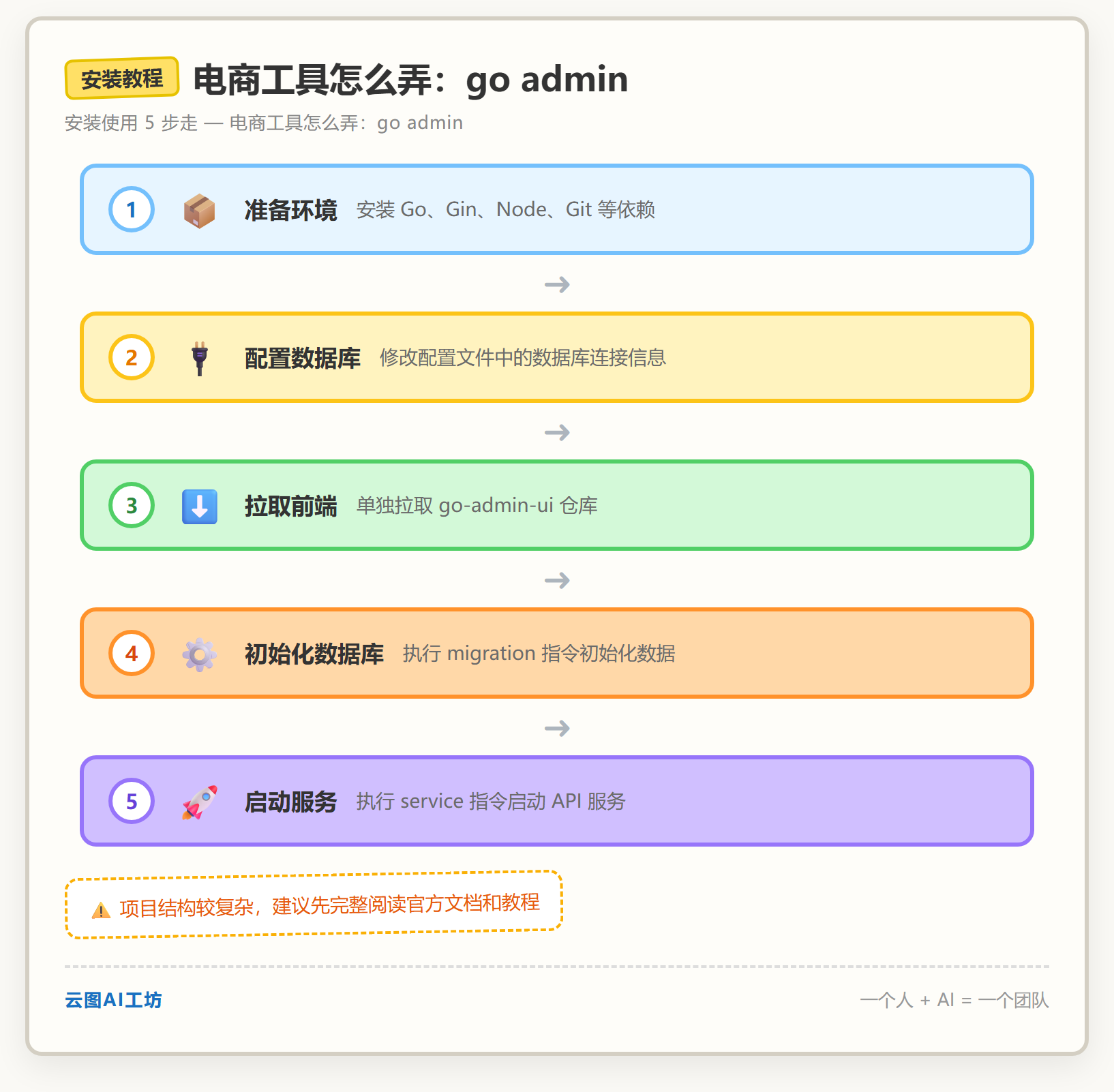
Task: Click the text 执行 service 指令启动 API 服务
Action: coord(491,801)
